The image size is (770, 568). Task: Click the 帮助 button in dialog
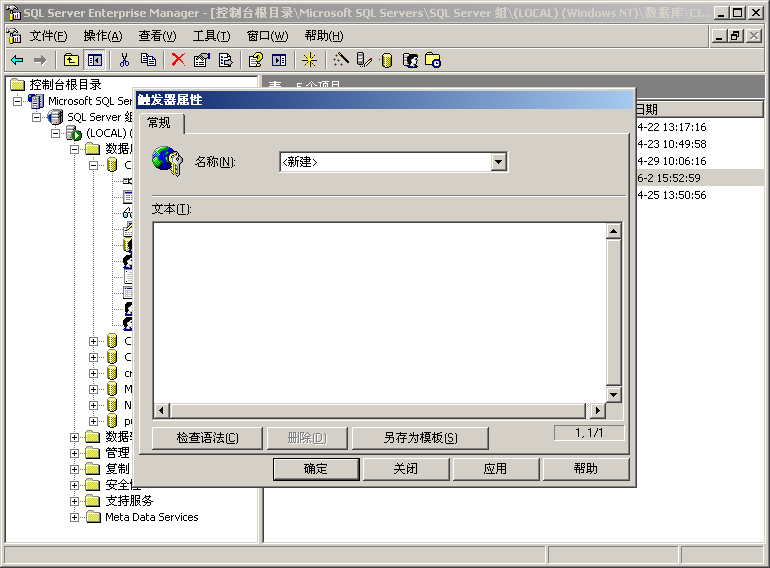[x=586, y=469]
